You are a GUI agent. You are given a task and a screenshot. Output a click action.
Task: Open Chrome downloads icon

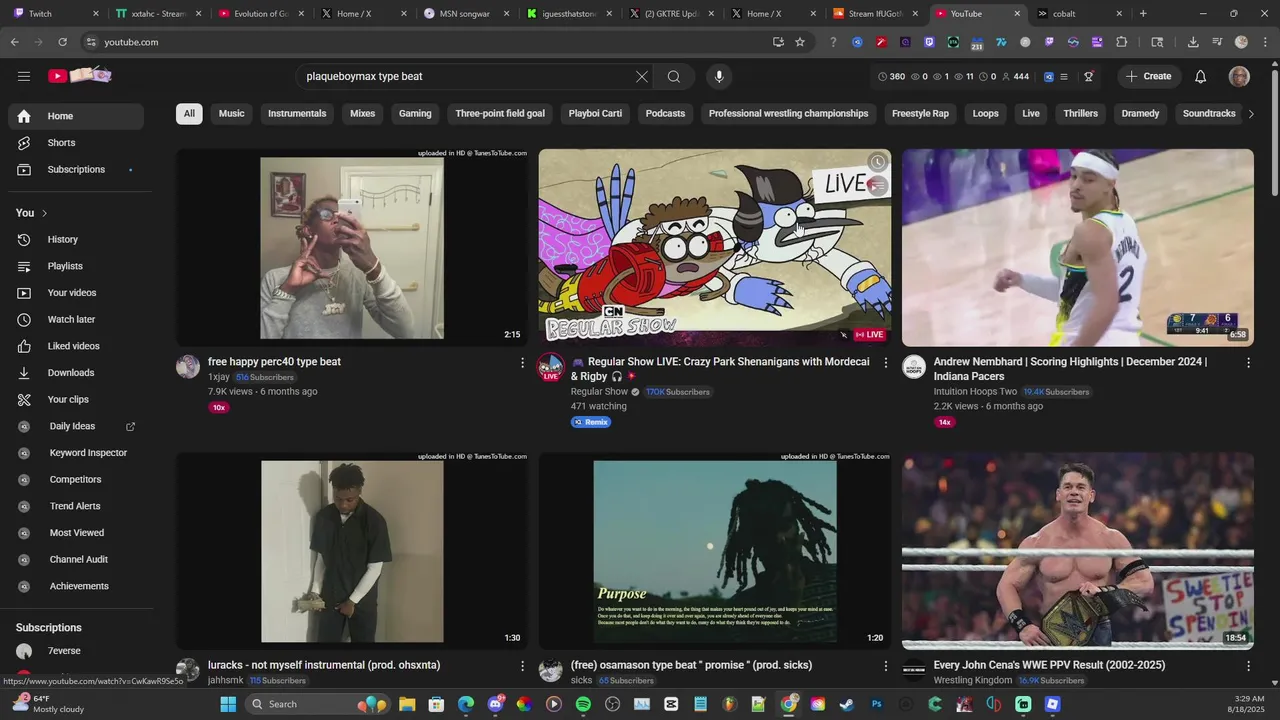coord(1193,42)
